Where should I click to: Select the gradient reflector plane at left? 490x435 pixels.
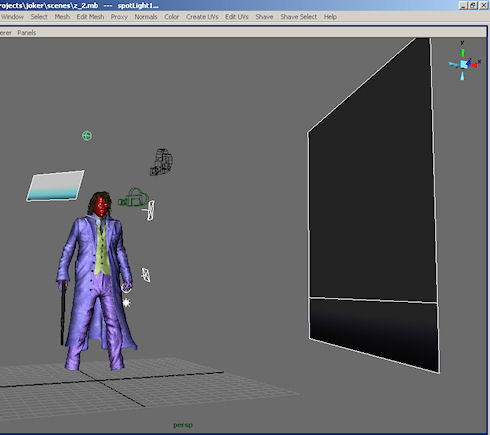click(55, 186)
